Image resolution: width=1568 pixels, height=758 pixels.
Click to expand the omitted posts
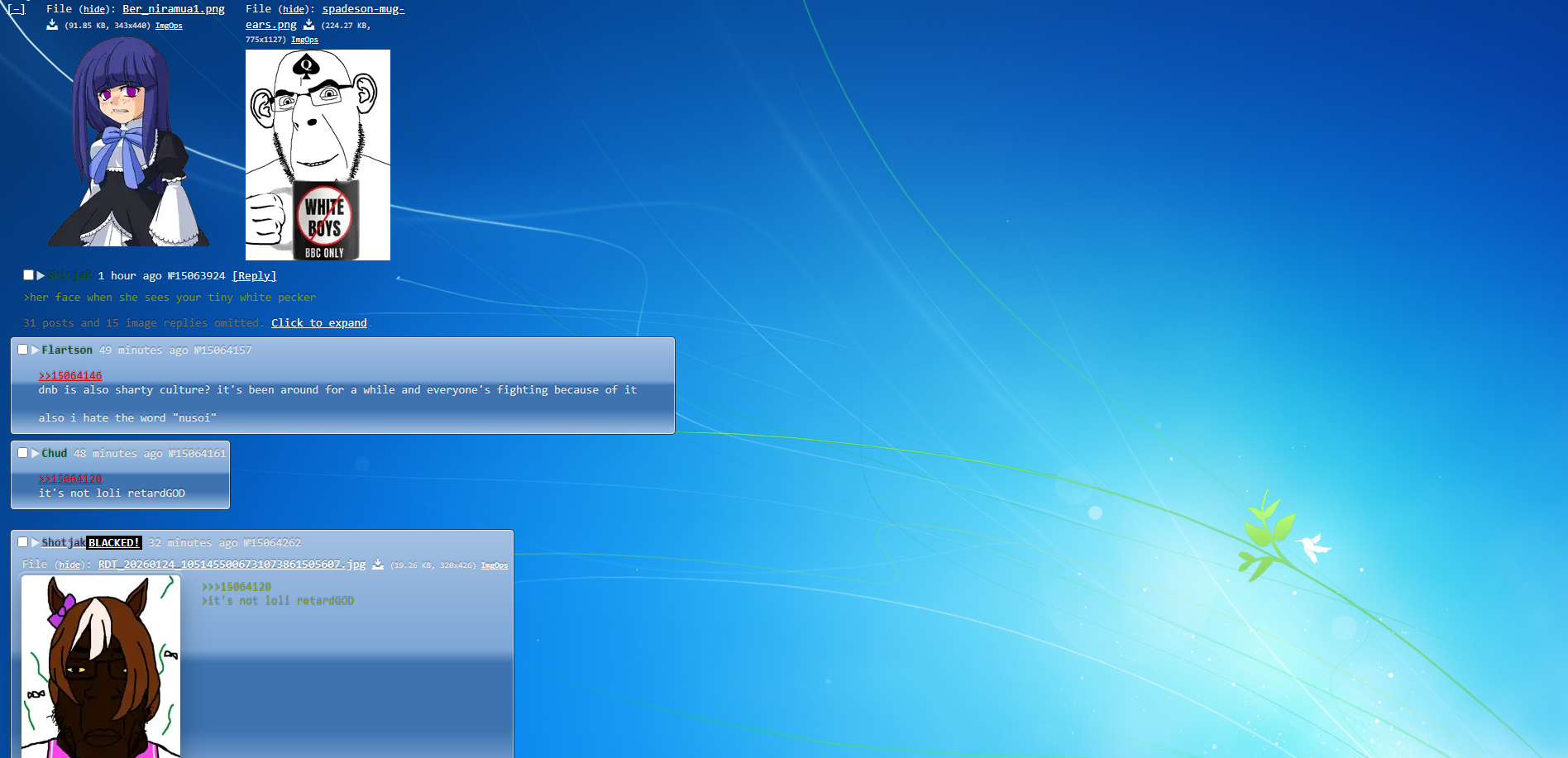[x=319, y=323]
